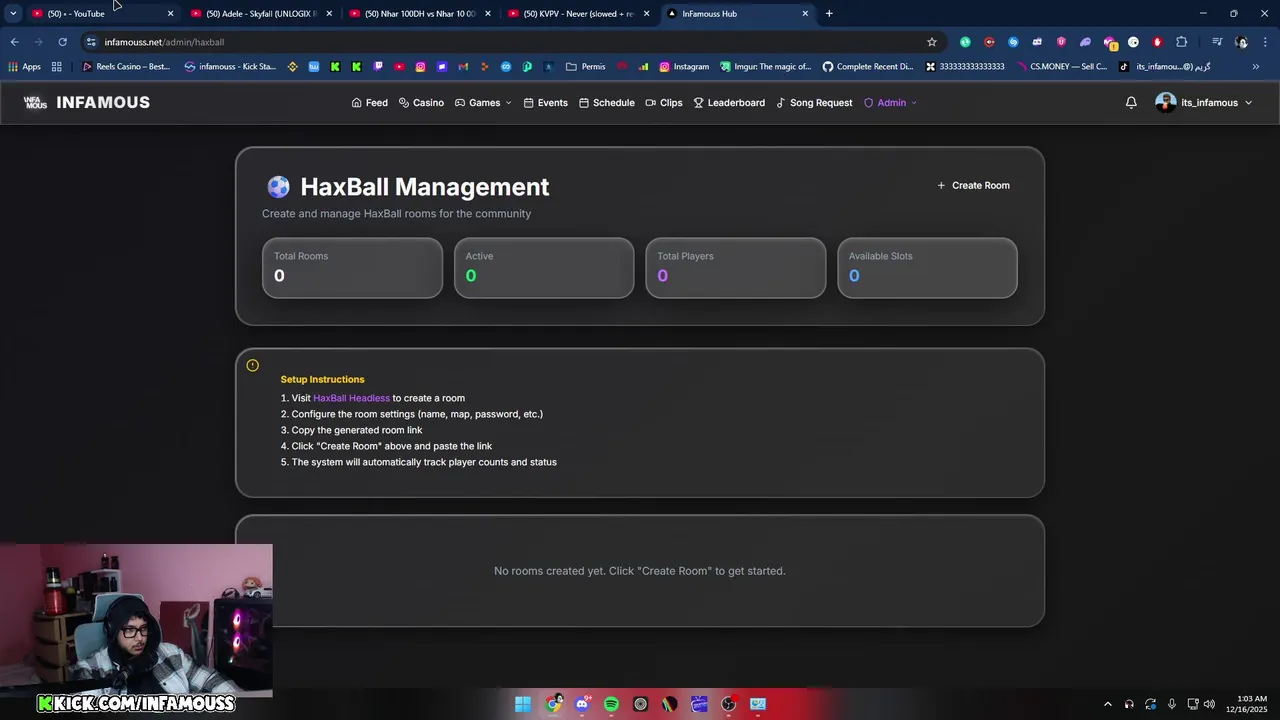Click the Create Room button
This screenshot has width=1280, height=720.
pyautogui.click(x=973, y=185)
